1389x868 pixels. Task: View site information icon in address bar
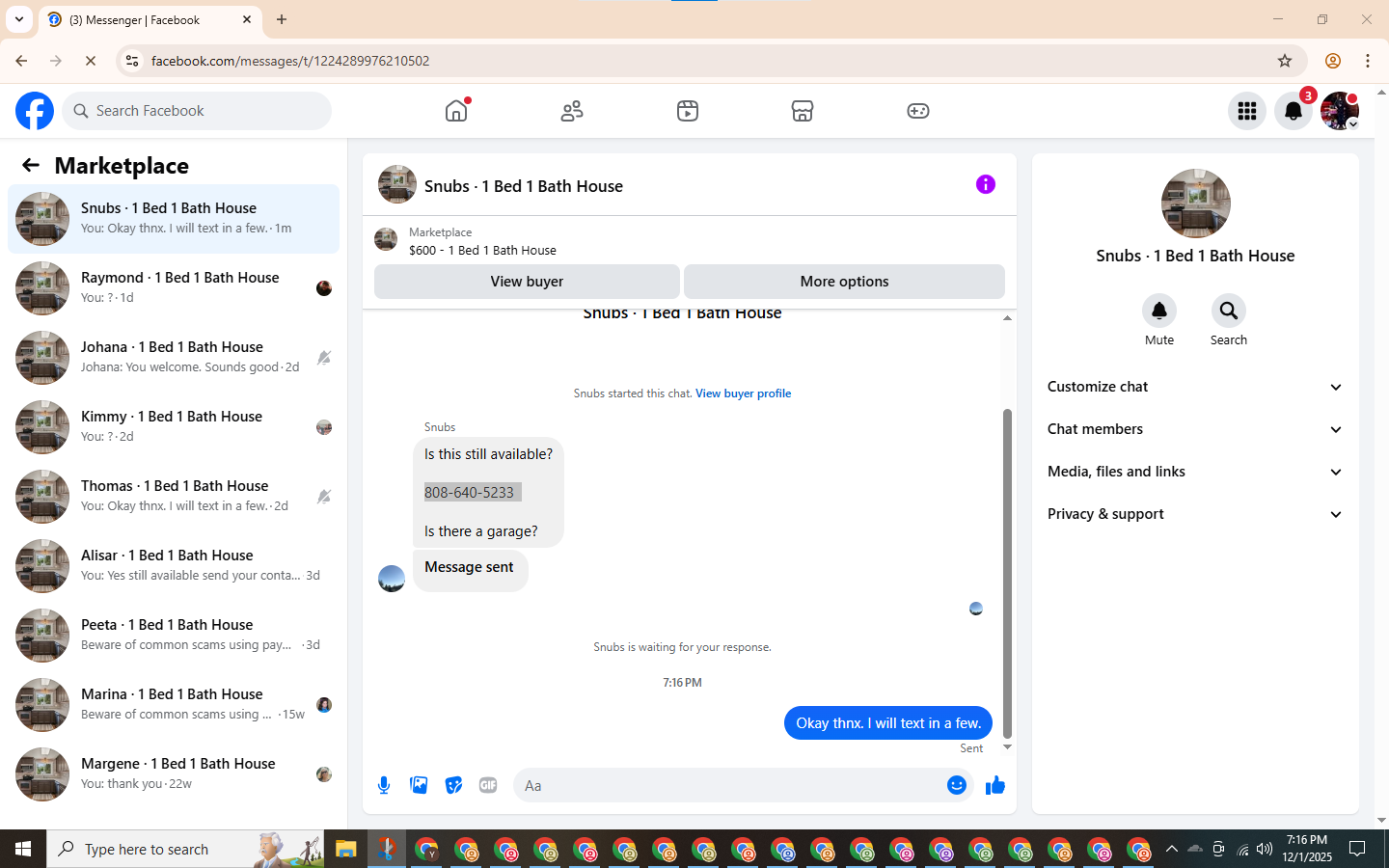[132, 61]
